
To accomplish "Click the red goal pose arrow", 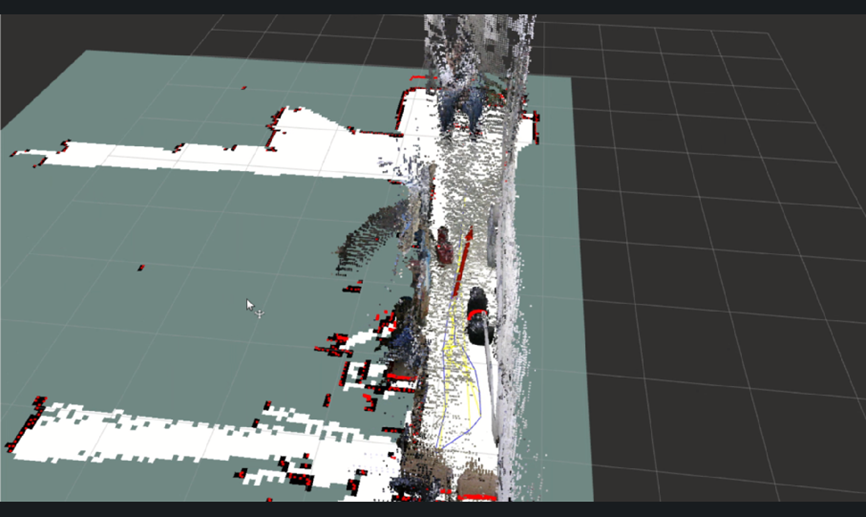I will click(x=463, y=261).
